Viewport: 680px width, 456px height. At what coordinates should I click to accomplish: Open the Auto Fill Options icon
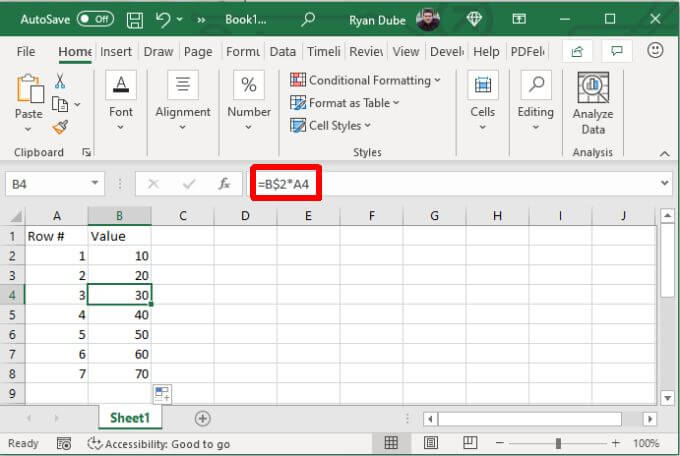point(163,394)
